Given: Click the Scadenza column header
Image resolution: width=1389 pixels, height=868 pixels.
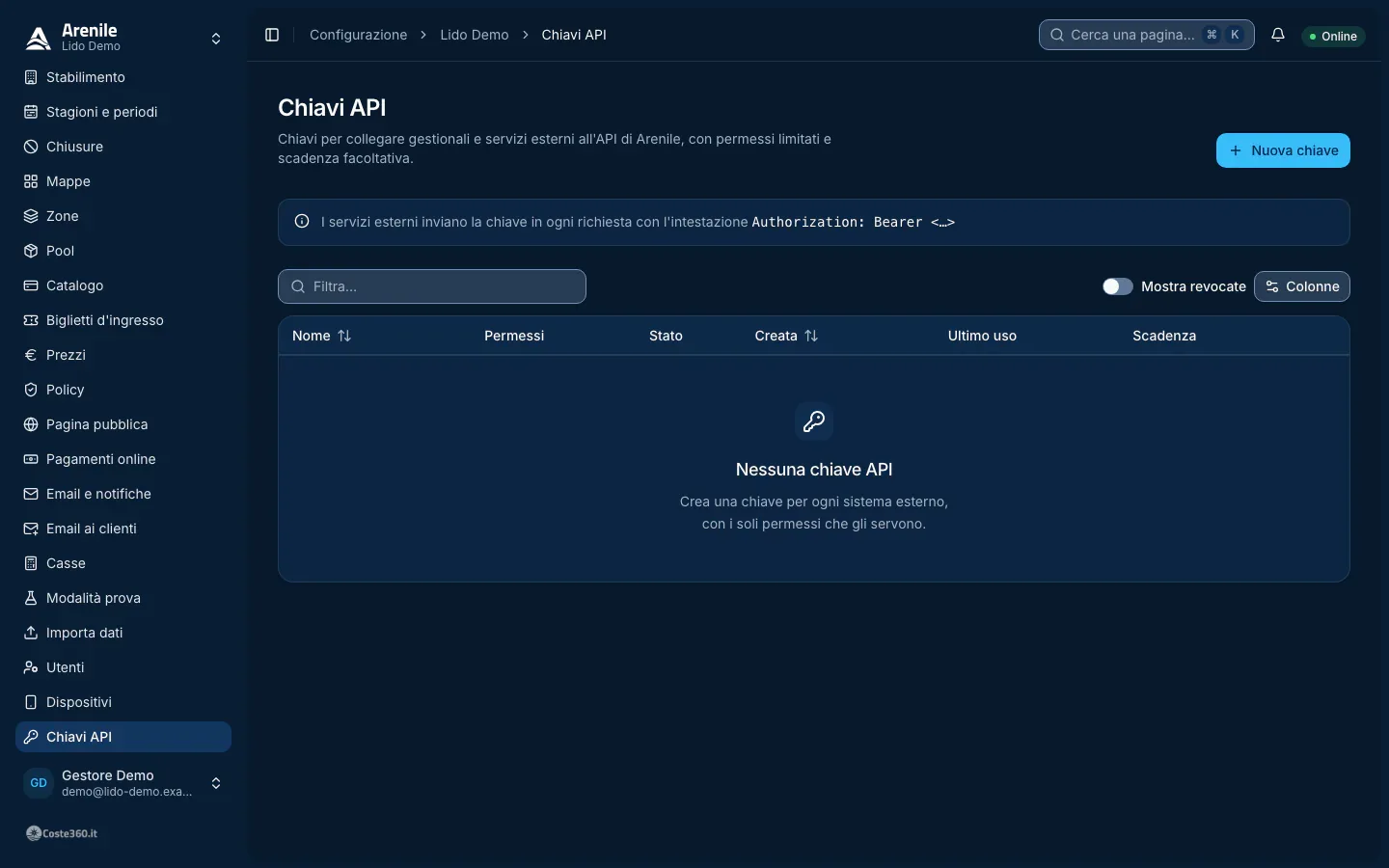Looking at the screenshot, I should 1164,336.
